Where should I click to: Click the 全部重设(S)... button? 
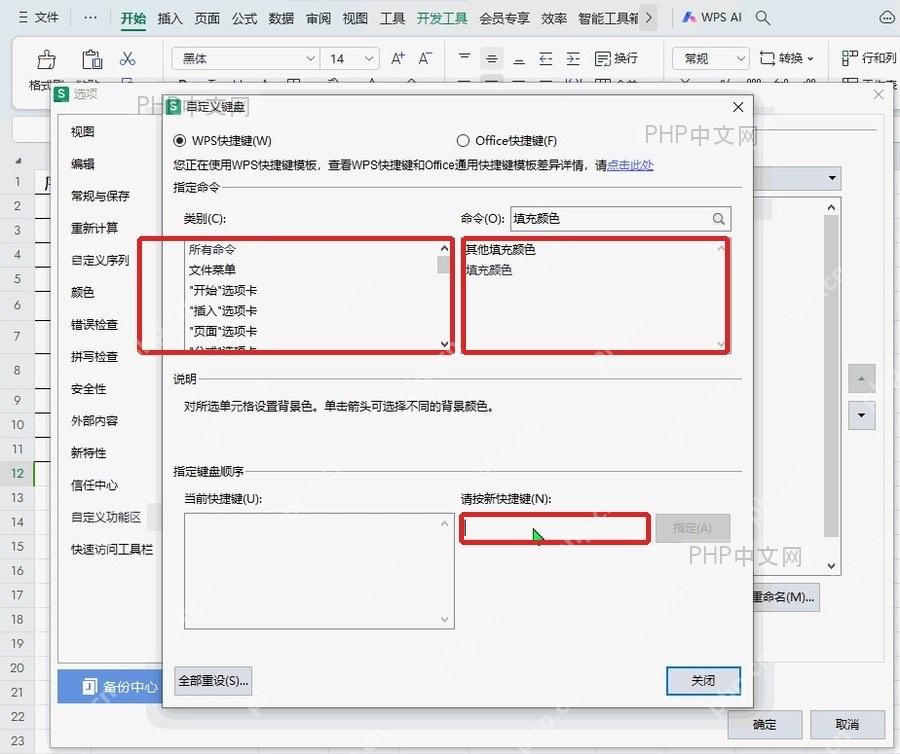pyautogui.click(x=213, y=681)
